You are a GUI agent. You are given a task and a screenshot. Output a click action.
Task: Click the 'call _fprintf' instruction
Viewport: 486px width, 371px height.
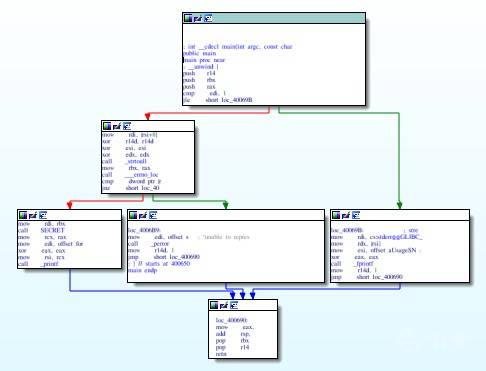tap(352, 264)
